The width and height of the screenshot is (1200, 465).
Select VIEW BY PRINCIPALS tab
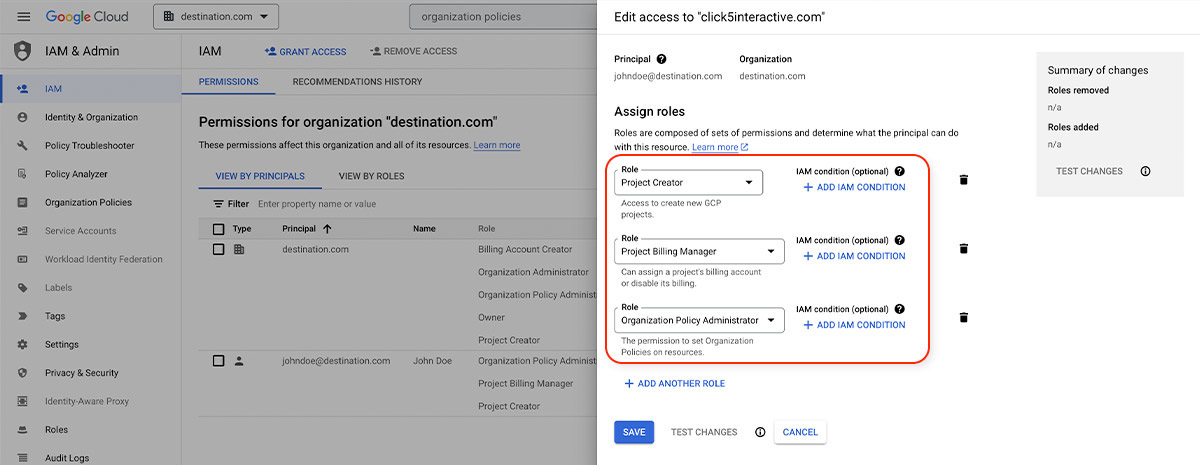pos(260,176)
